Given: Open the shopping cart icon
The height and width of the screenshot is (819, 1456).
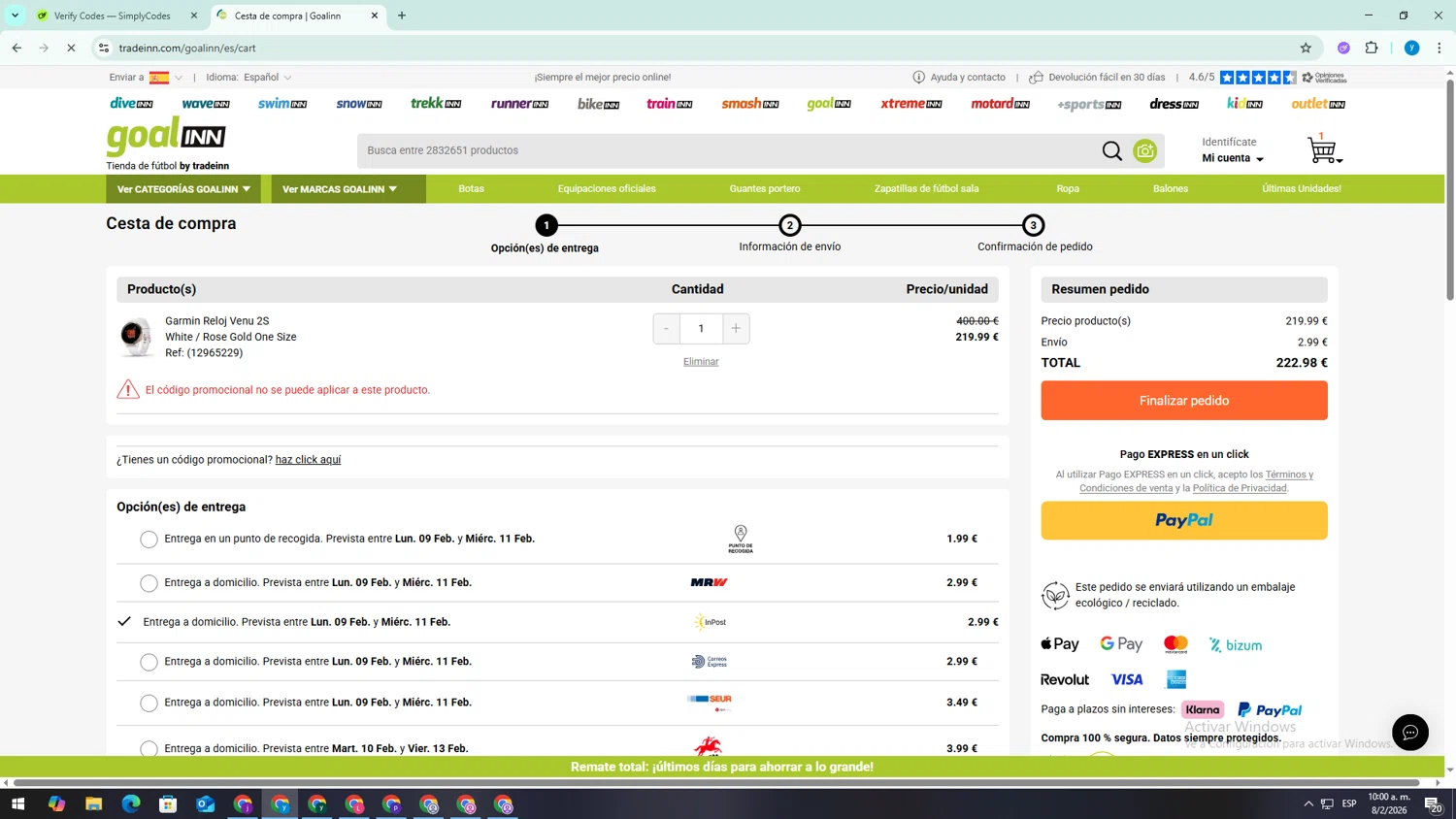Looking at the screenshot, I should click(x=1324, y=150).
